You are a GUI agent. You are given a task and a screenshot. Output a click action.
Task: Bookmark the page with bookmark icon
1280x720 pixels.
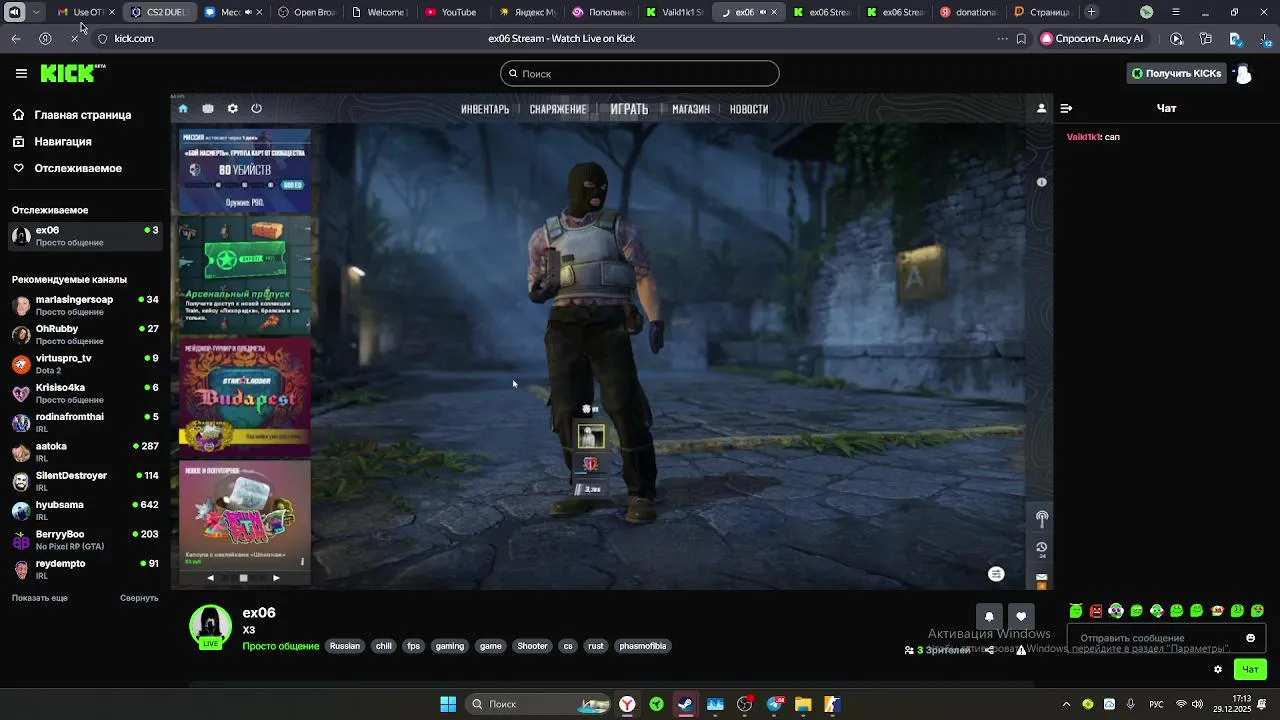click(x=1021, y=38)
